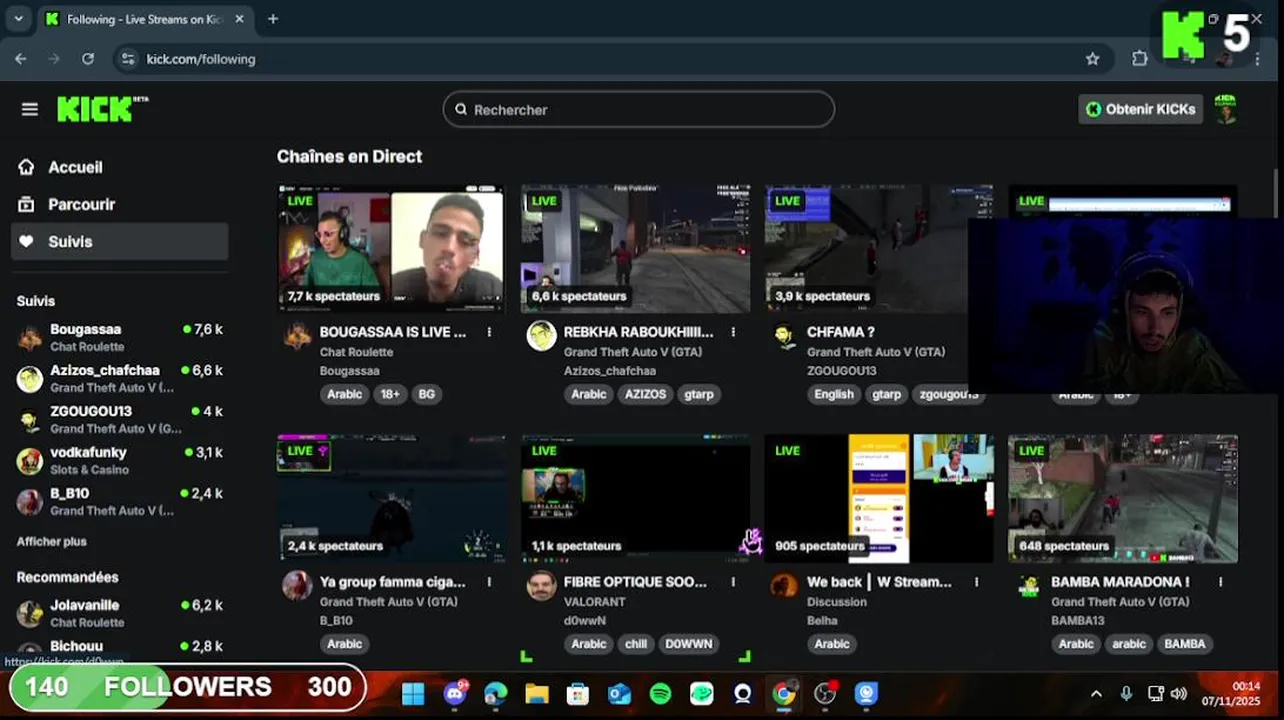1284x720 pixels.
Task: Select Suivis in the sidebar
Action: pyautogui.click(x=119, y=241)
